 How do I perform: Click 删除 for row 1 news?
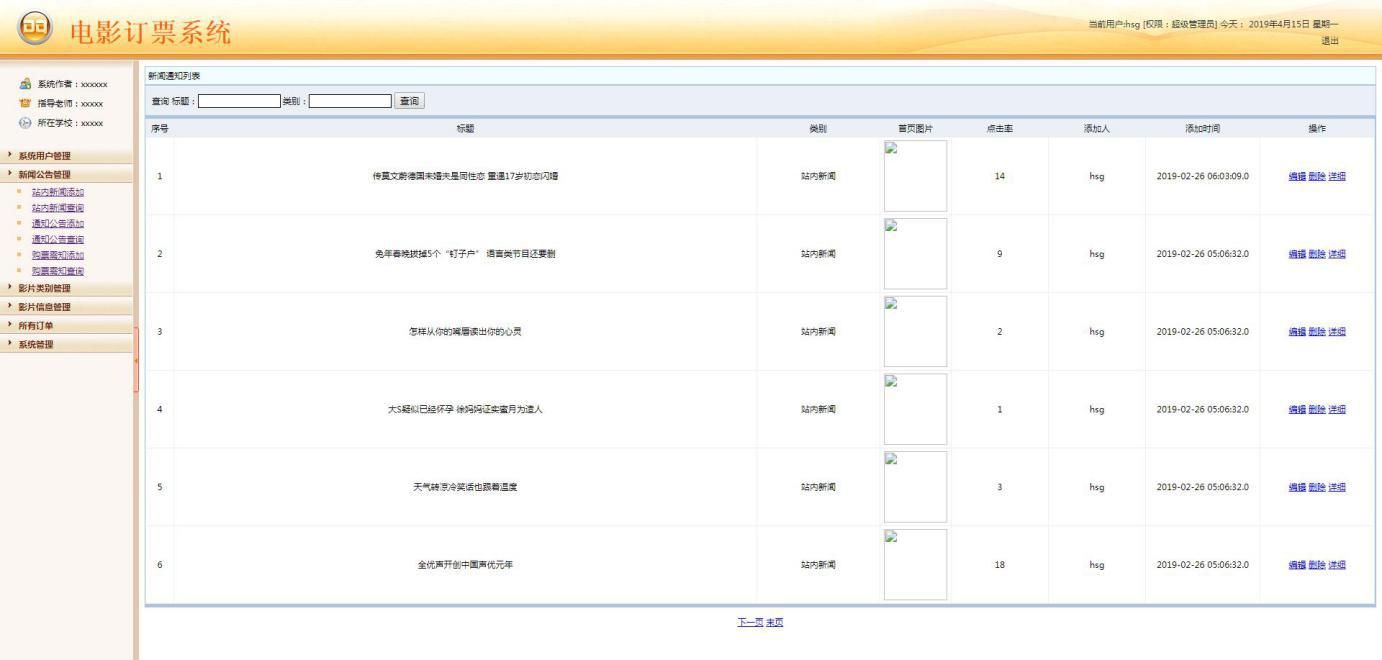(x=1316, y=176)
